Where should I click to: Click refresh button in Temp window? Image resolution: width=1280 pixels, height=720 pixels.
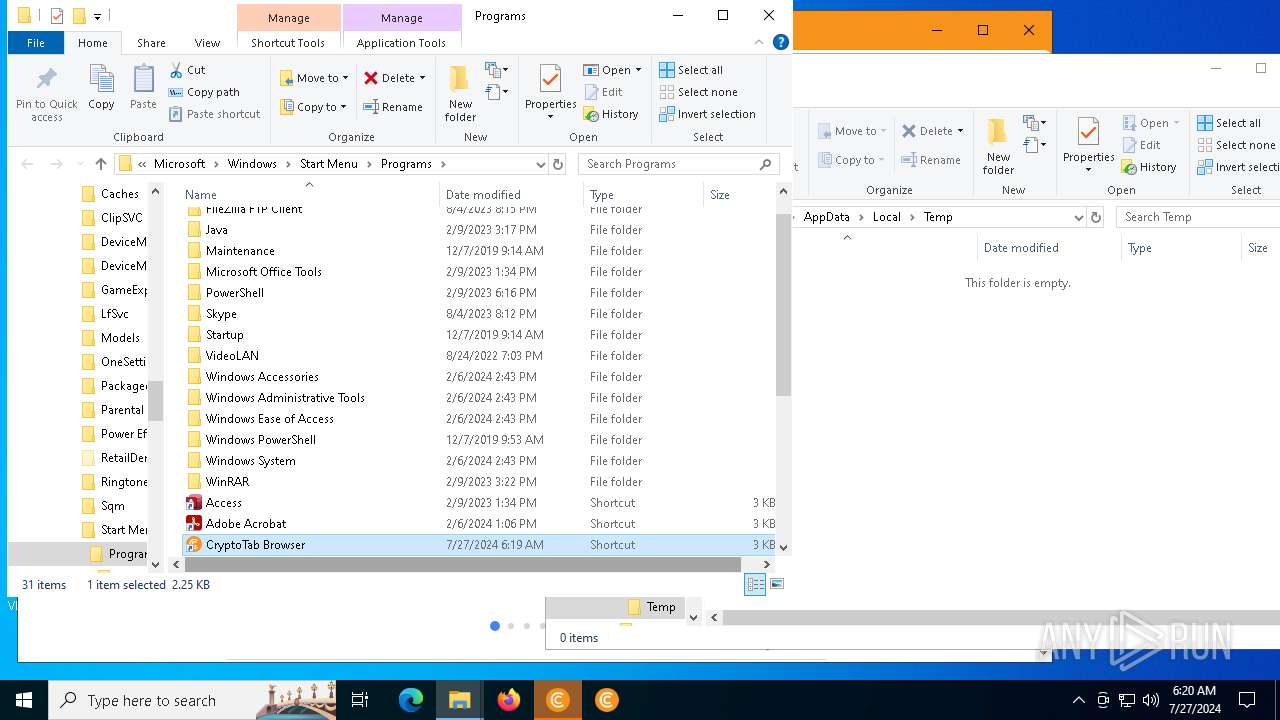[x=1096, y=217]
